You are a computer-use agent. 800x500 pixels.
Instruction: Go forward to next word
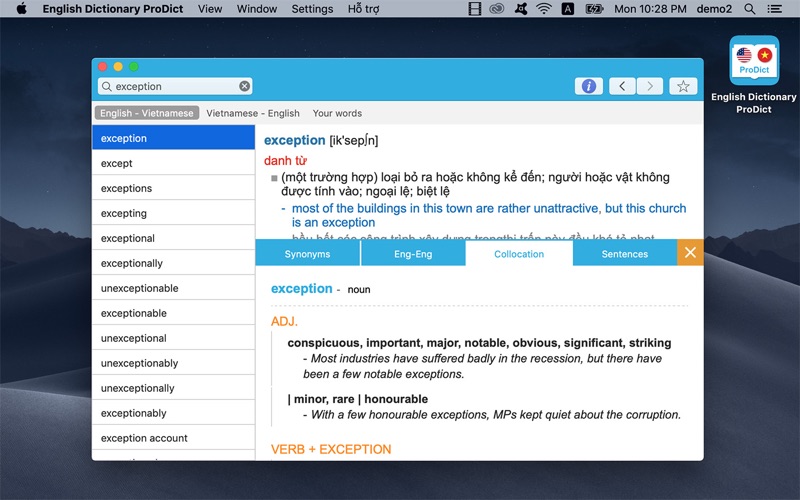point(649,86)
